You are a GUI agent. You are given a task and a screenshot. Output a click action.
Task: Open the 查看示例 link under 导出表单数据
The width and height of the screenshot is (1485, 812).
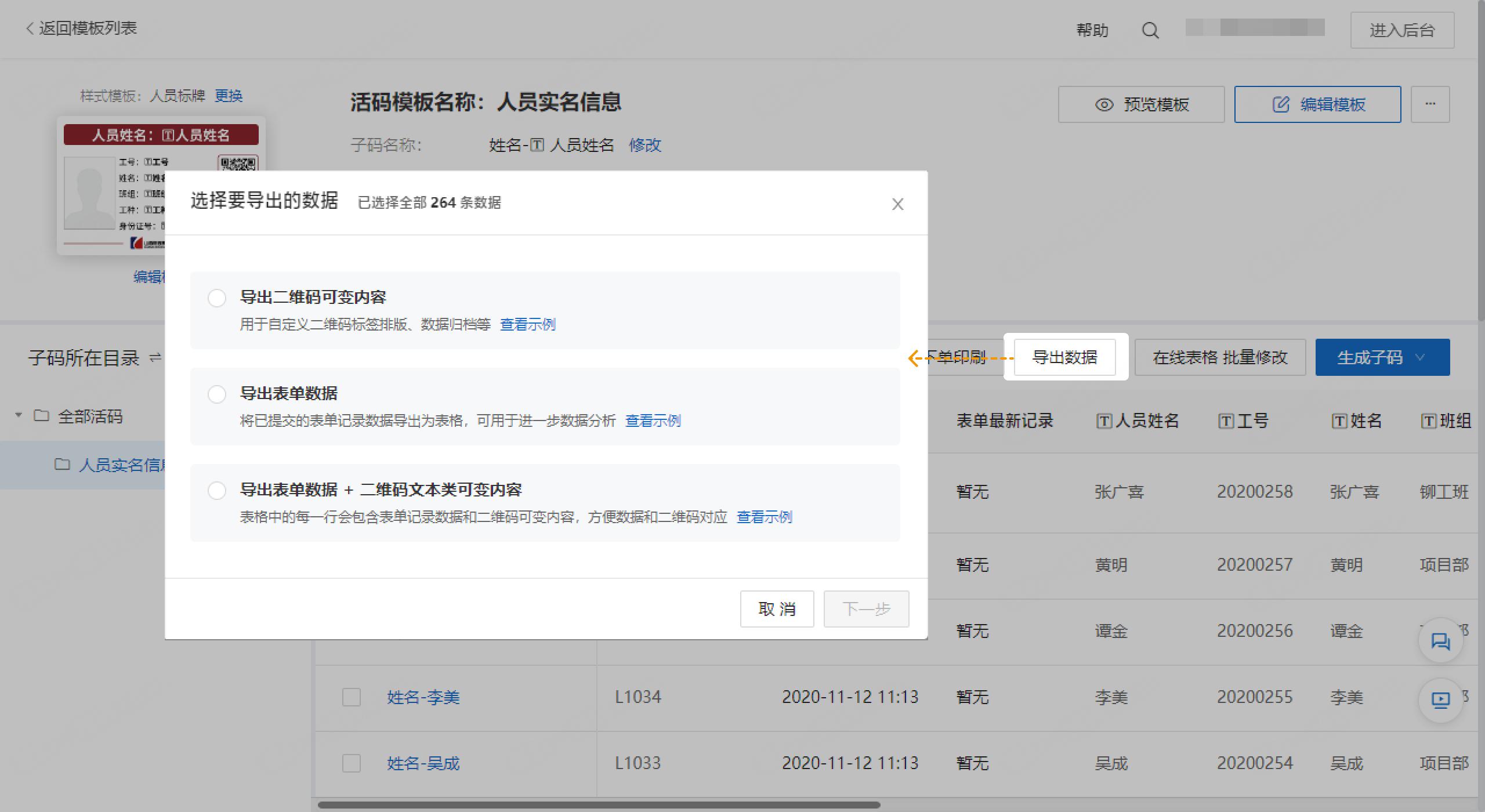point(653,420)
